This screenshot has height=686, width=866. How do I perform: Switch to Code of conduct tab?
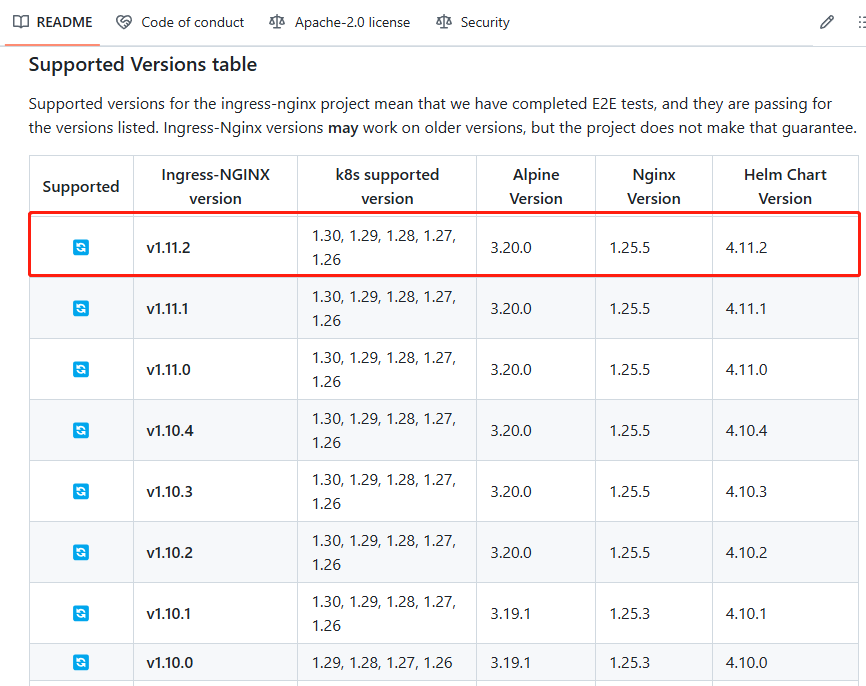[180, 22]
